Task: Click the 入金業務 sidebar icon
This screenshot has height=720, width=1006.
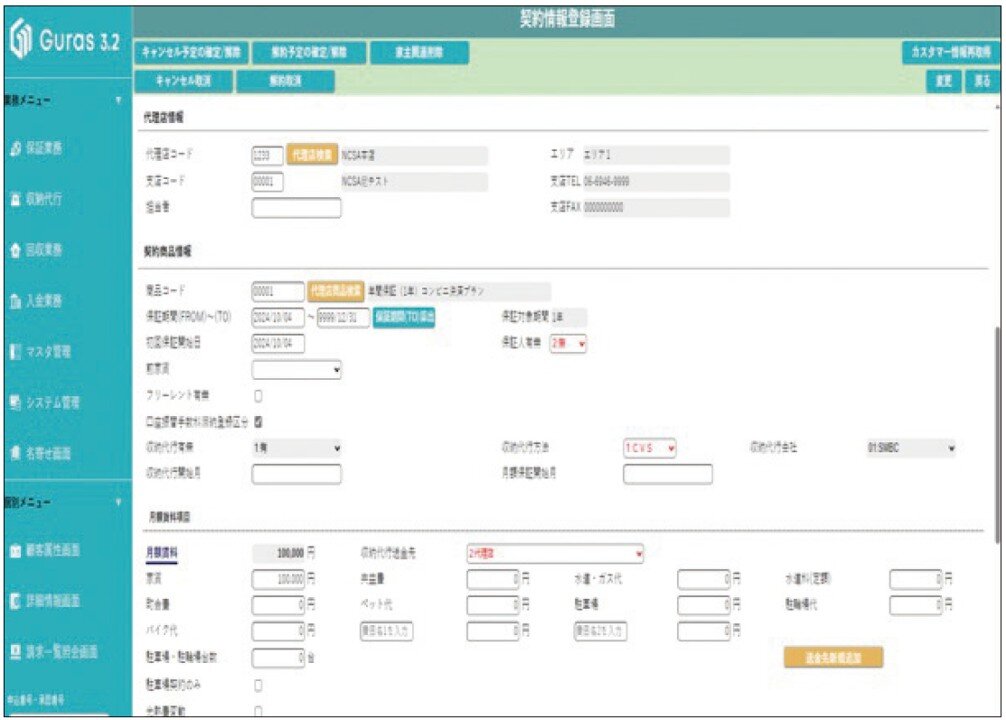Action: [x=15, y=300]
